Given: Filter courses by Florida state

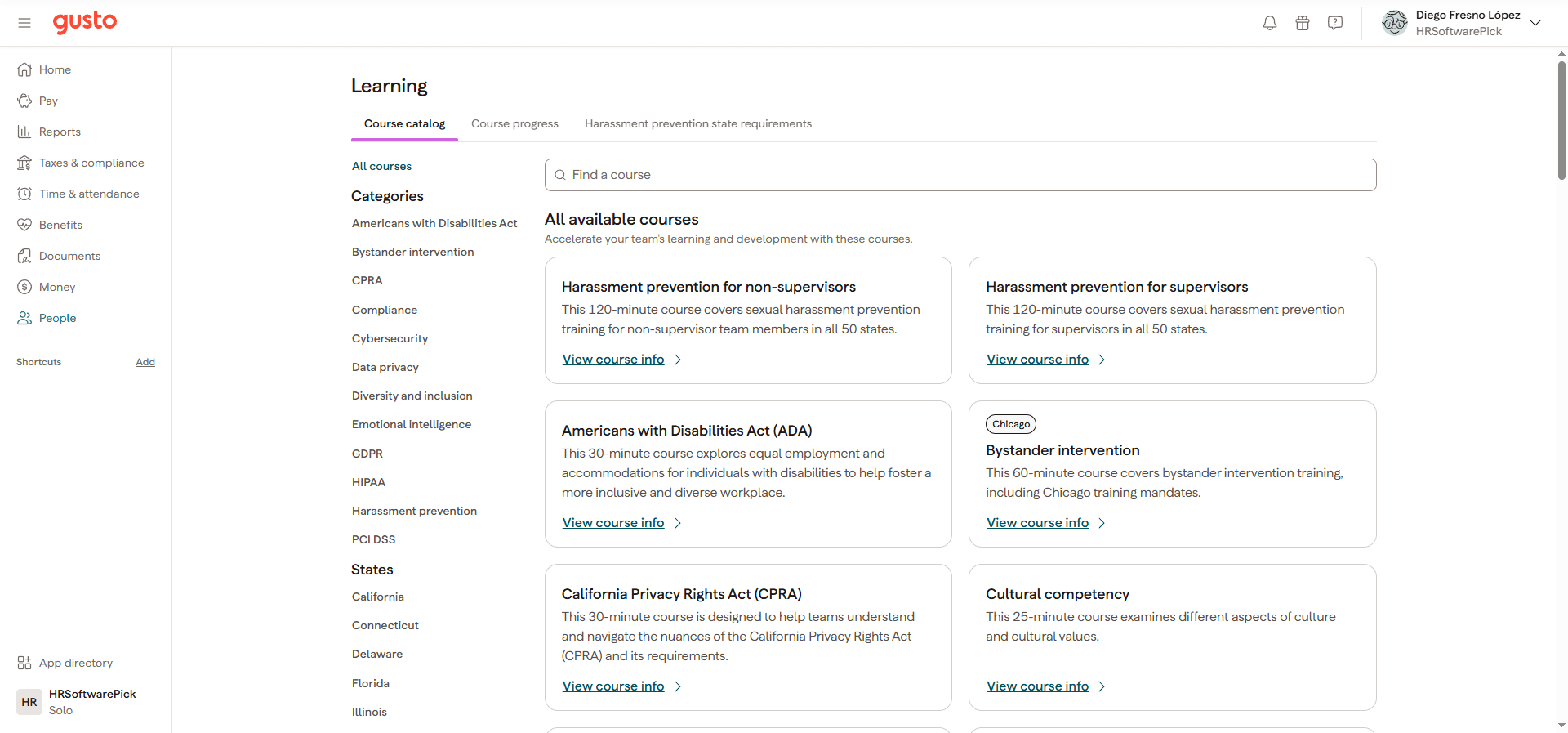Looking at the screenshot, I should 370,683.
